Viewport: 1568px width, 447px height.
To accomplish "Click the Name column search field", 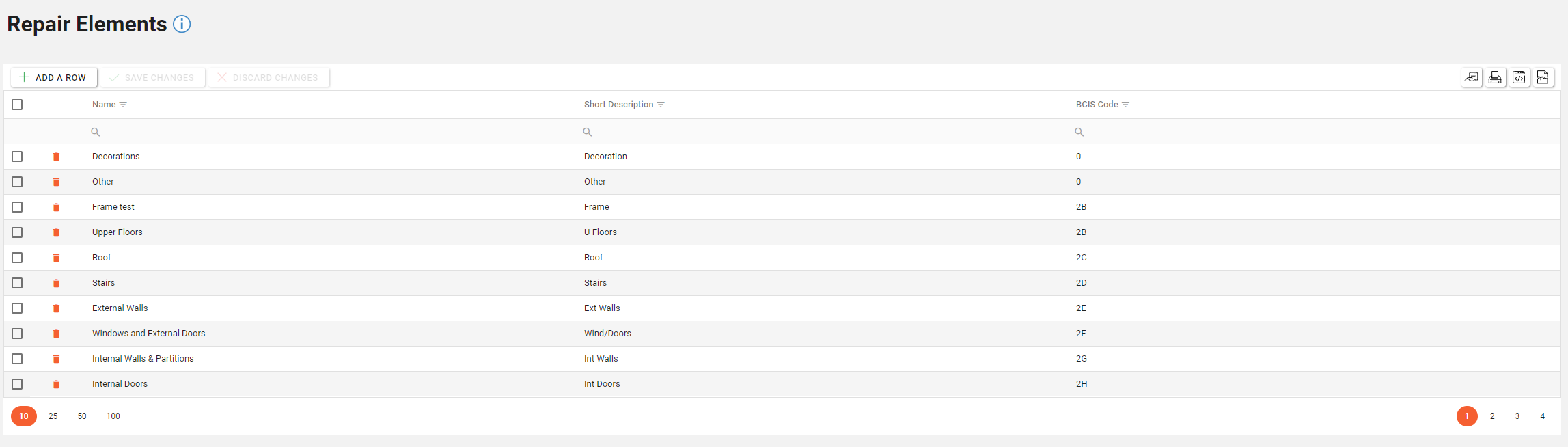I will [x=328, y=132].
